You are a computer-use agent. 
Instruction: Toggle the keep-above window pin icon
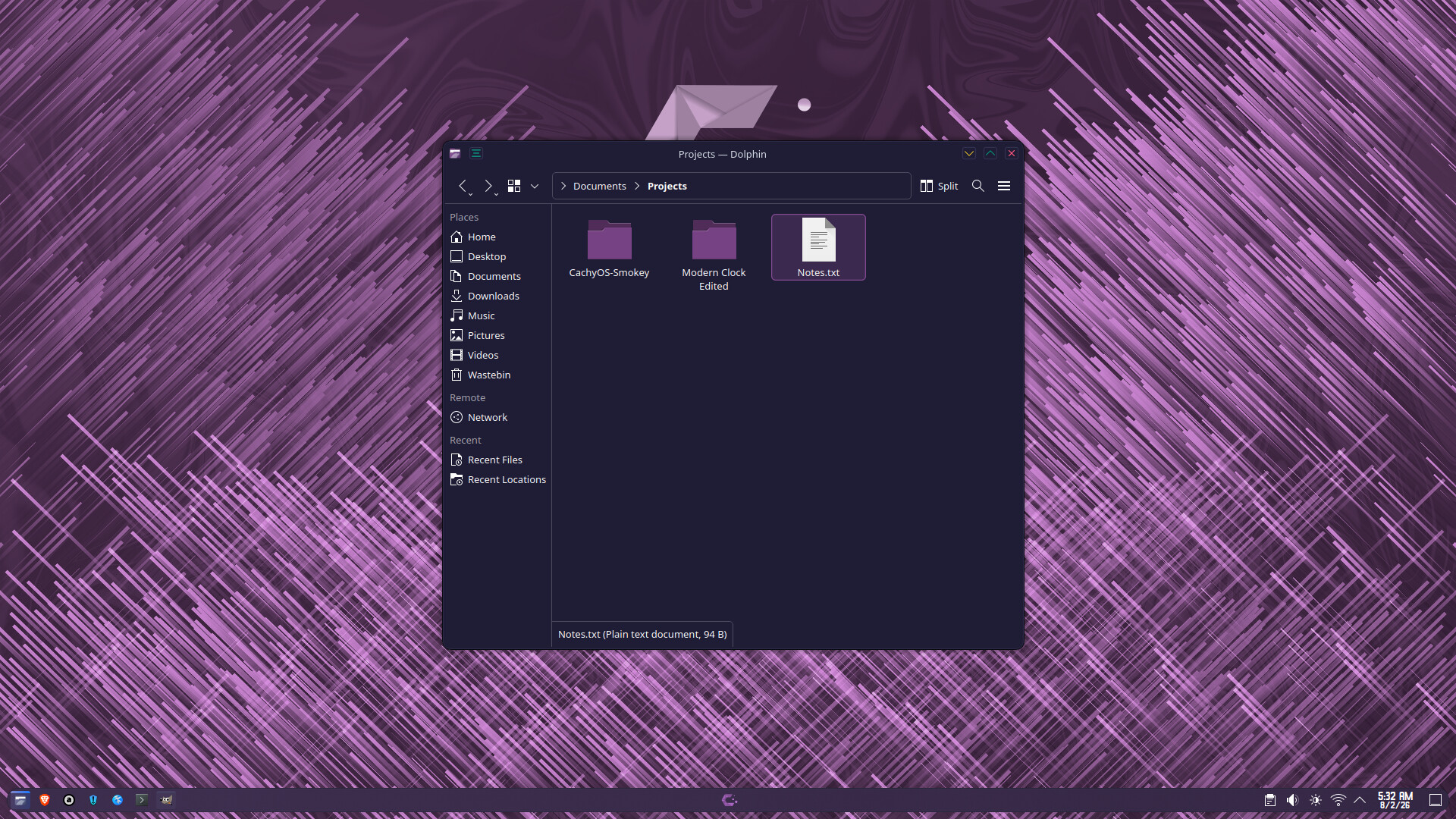(x=476, y=153)
